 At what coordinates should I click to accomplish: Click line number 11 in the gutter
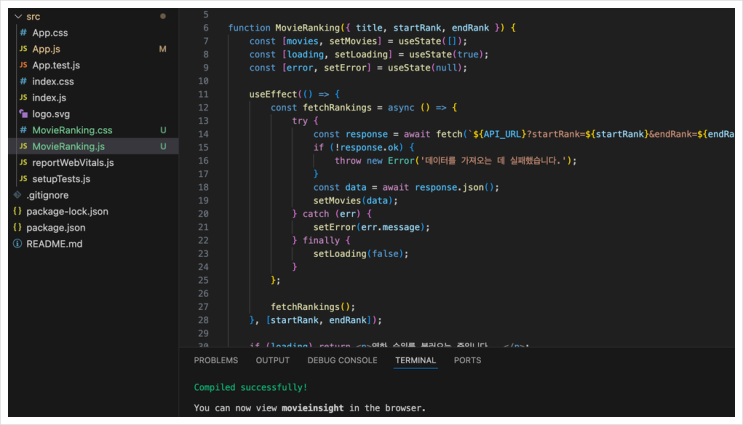point(203,94)
